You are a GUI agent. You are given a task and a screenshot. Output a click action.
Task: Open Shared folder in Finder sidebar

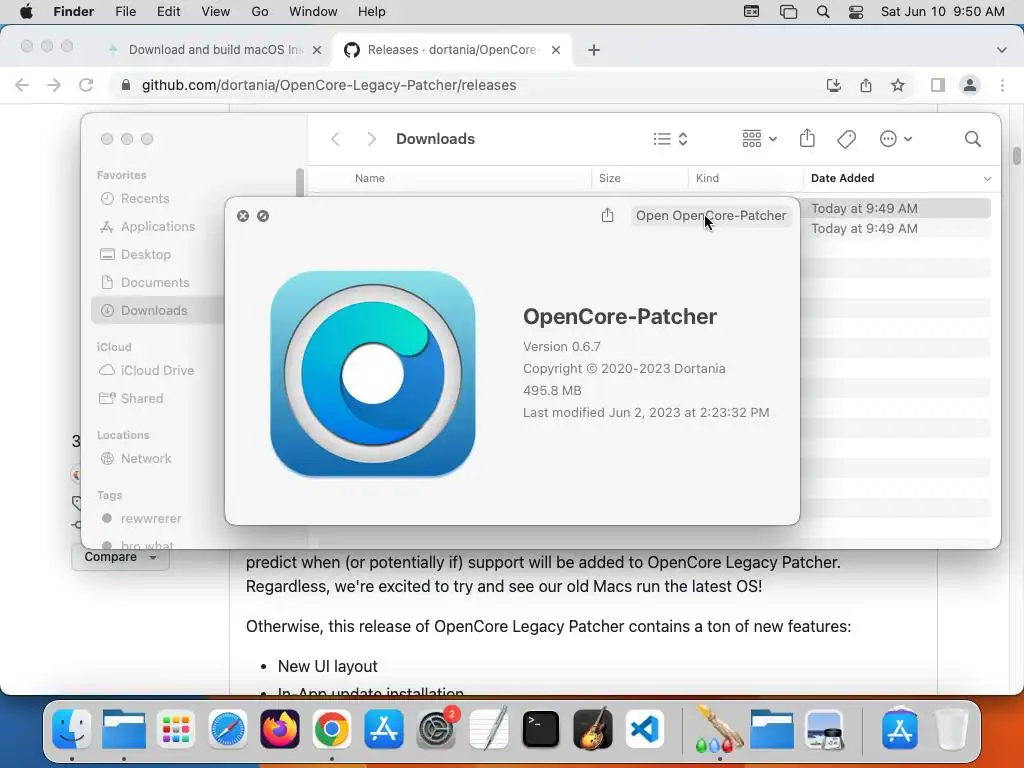pos(142,398)
